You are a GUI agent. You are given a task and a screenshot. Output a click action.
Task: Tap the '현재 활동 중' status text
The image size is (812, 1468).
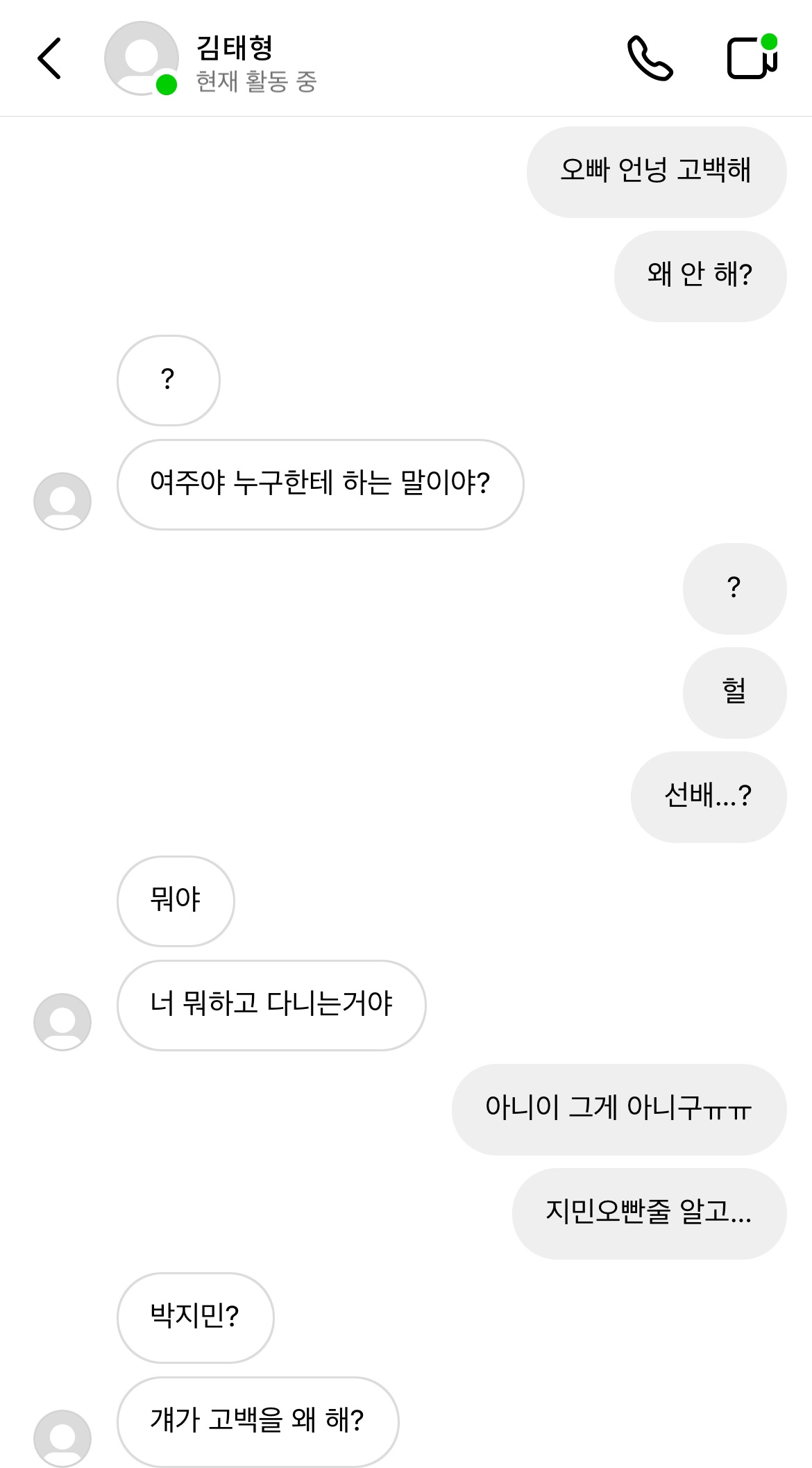[x=256, y=82]
